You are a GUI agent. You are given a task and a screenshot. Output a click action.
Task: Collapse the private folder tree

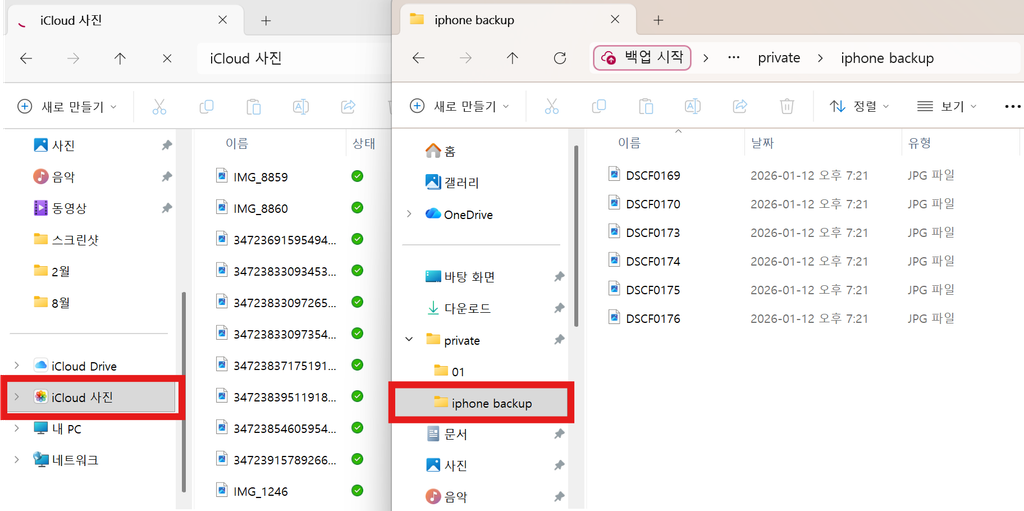tap(409, 339)
